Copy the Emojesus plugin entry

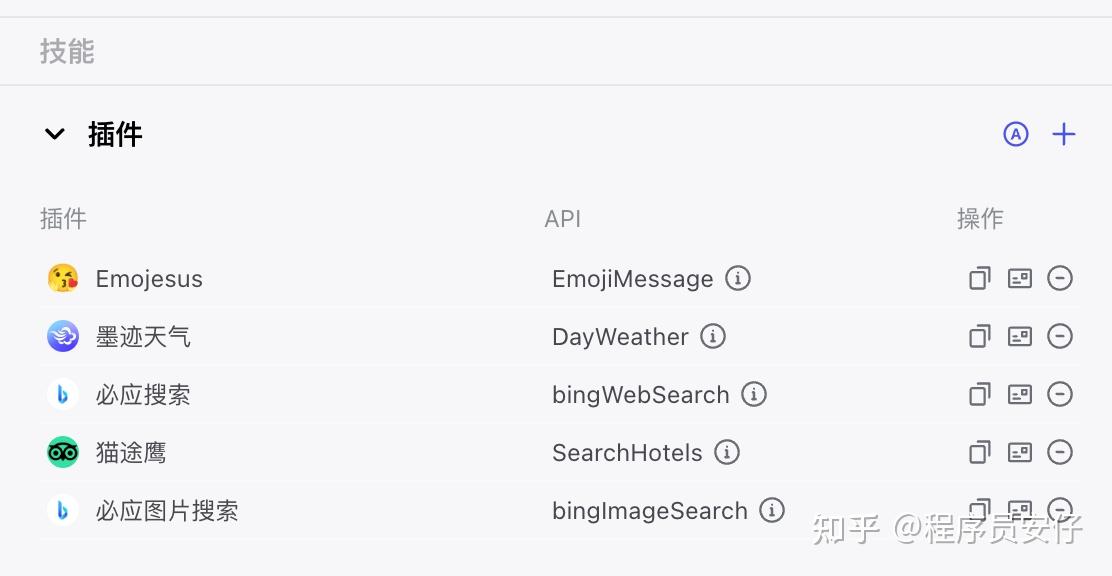(x=979, y=278)
